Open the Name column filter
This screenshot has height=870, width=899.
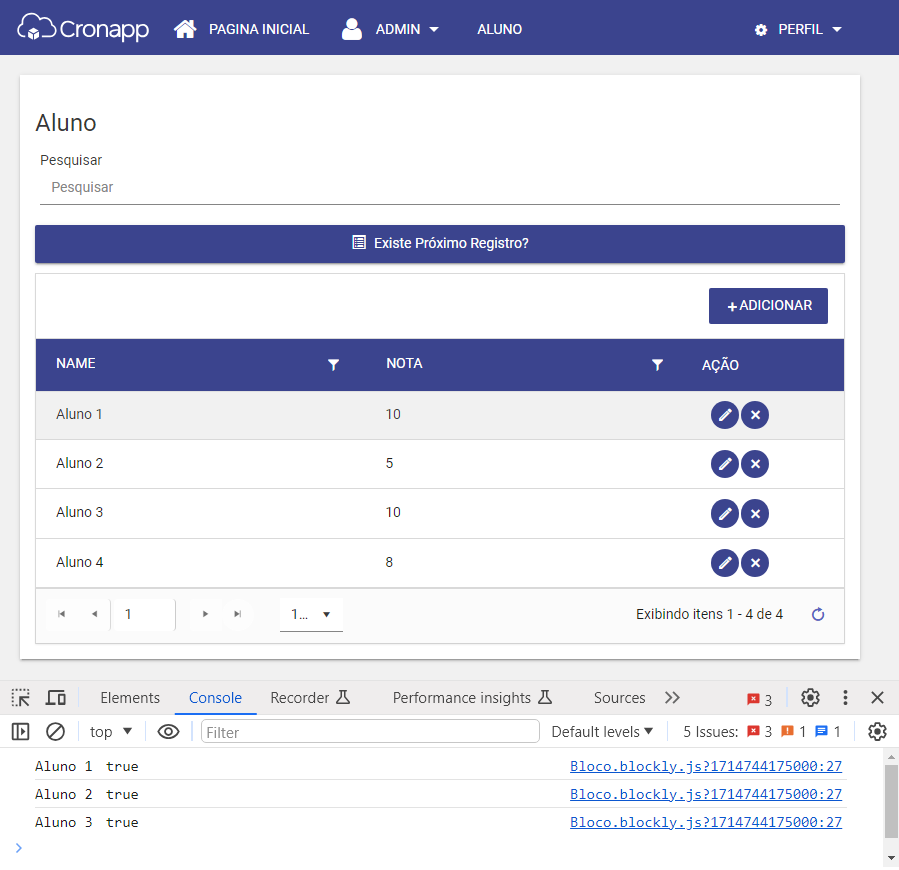(333, 365)
